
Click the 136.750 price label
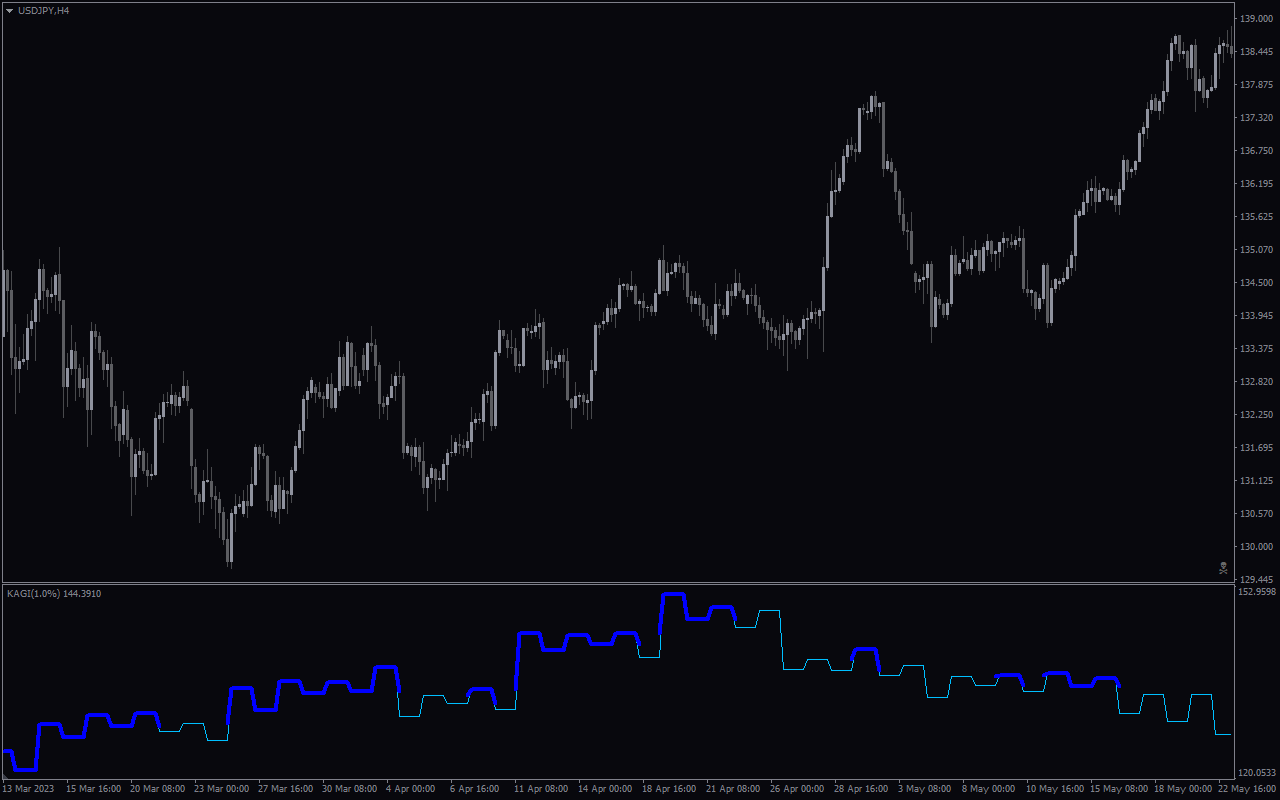(x=1257, y=151)
